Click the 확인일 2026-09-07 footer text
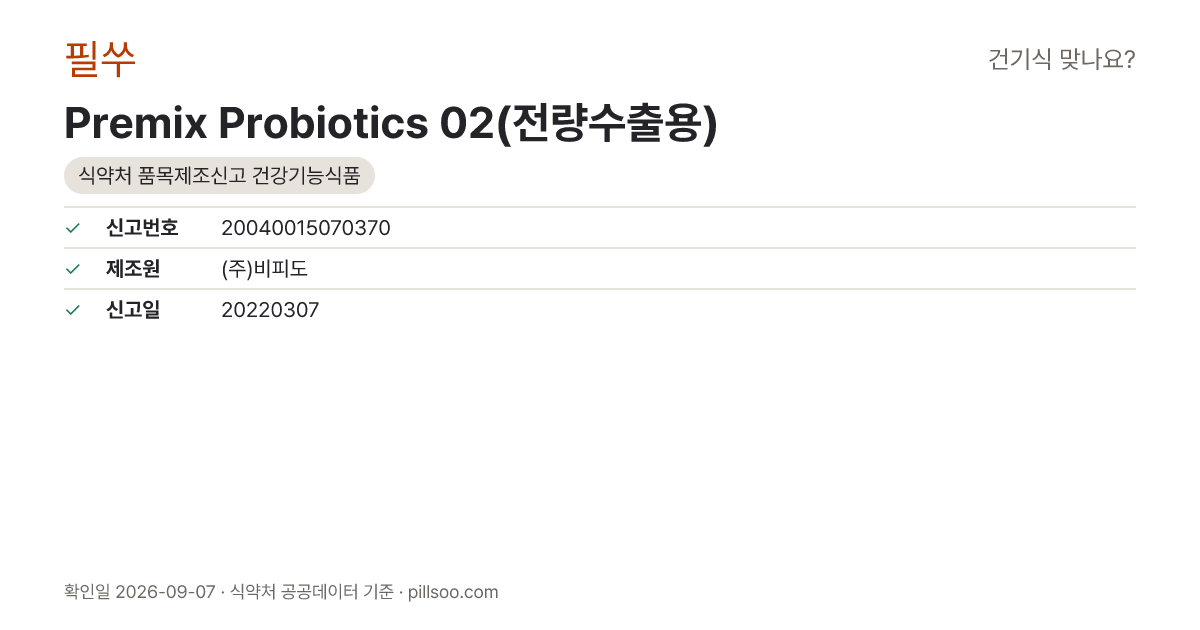This screenshot has width=1200, height=630. pos(139,592)
